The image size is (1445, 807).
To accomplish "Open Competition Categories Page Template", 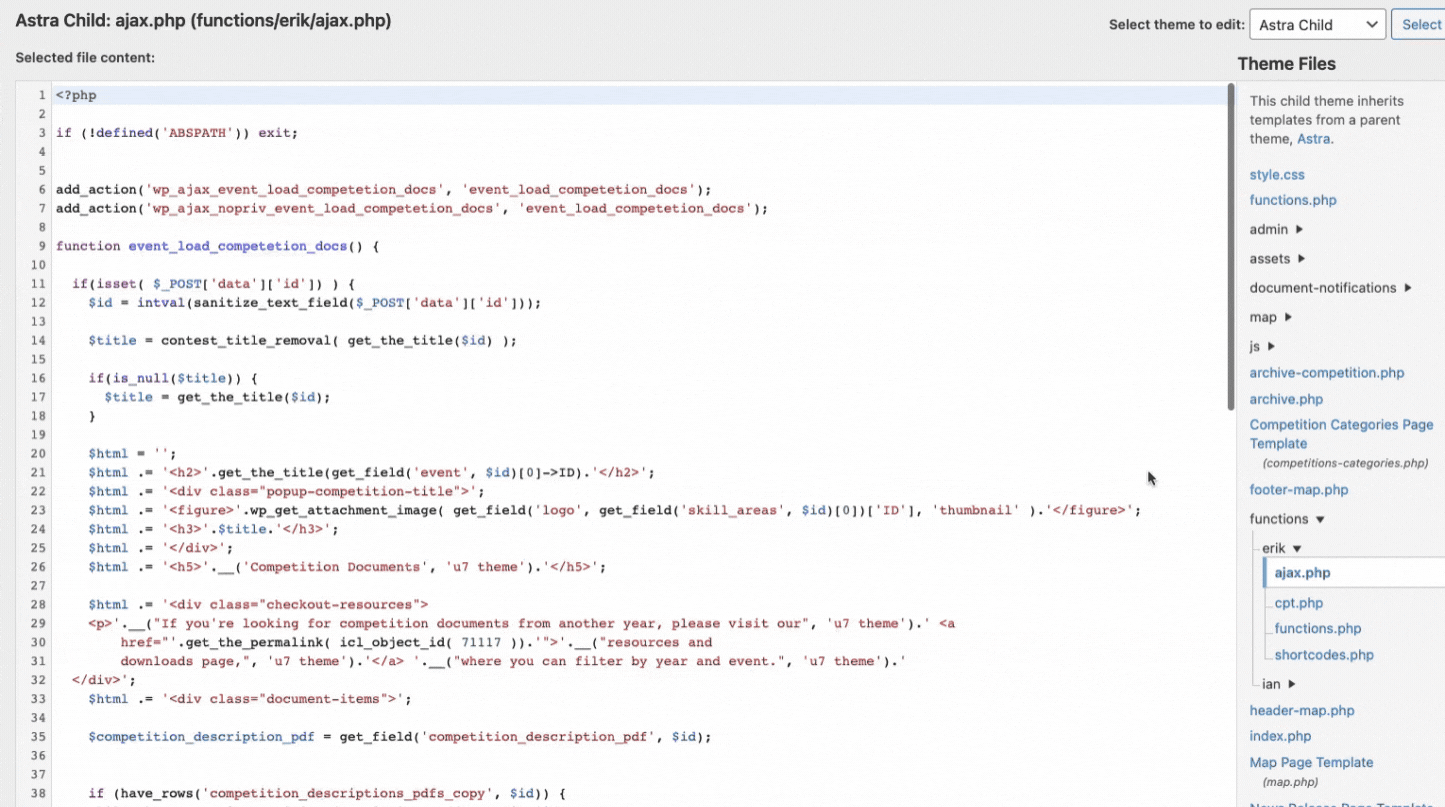I will tap(1341, 434).
